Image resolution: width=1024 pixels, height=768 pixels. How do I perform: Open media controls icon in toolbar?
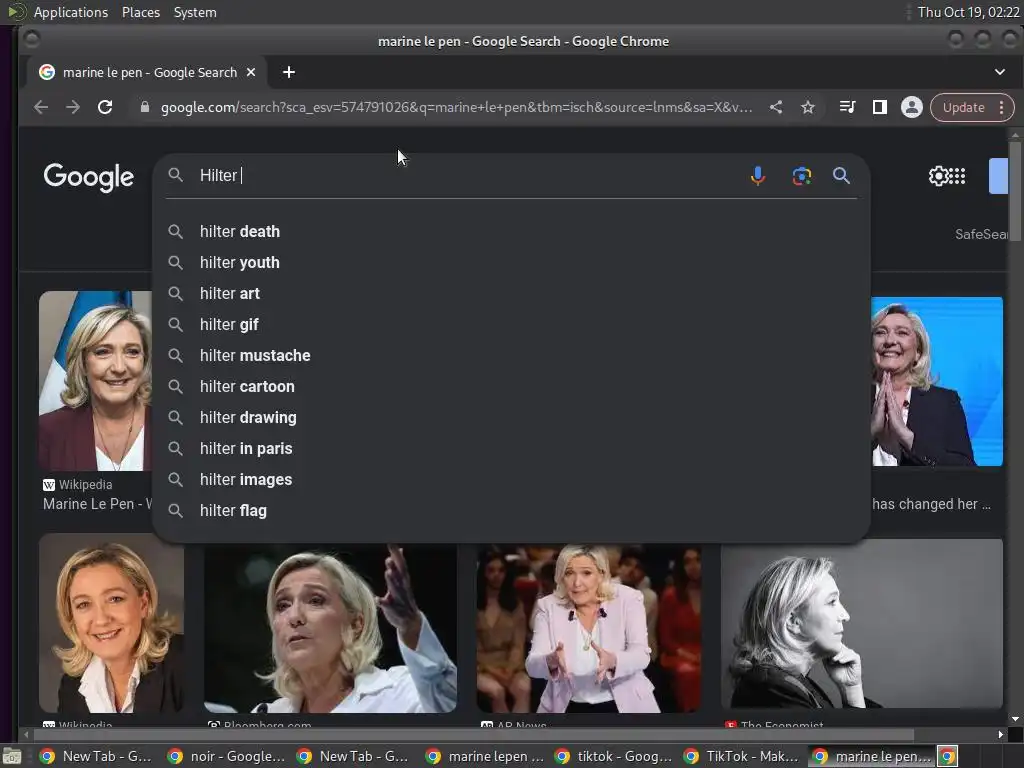coord(847,107)
